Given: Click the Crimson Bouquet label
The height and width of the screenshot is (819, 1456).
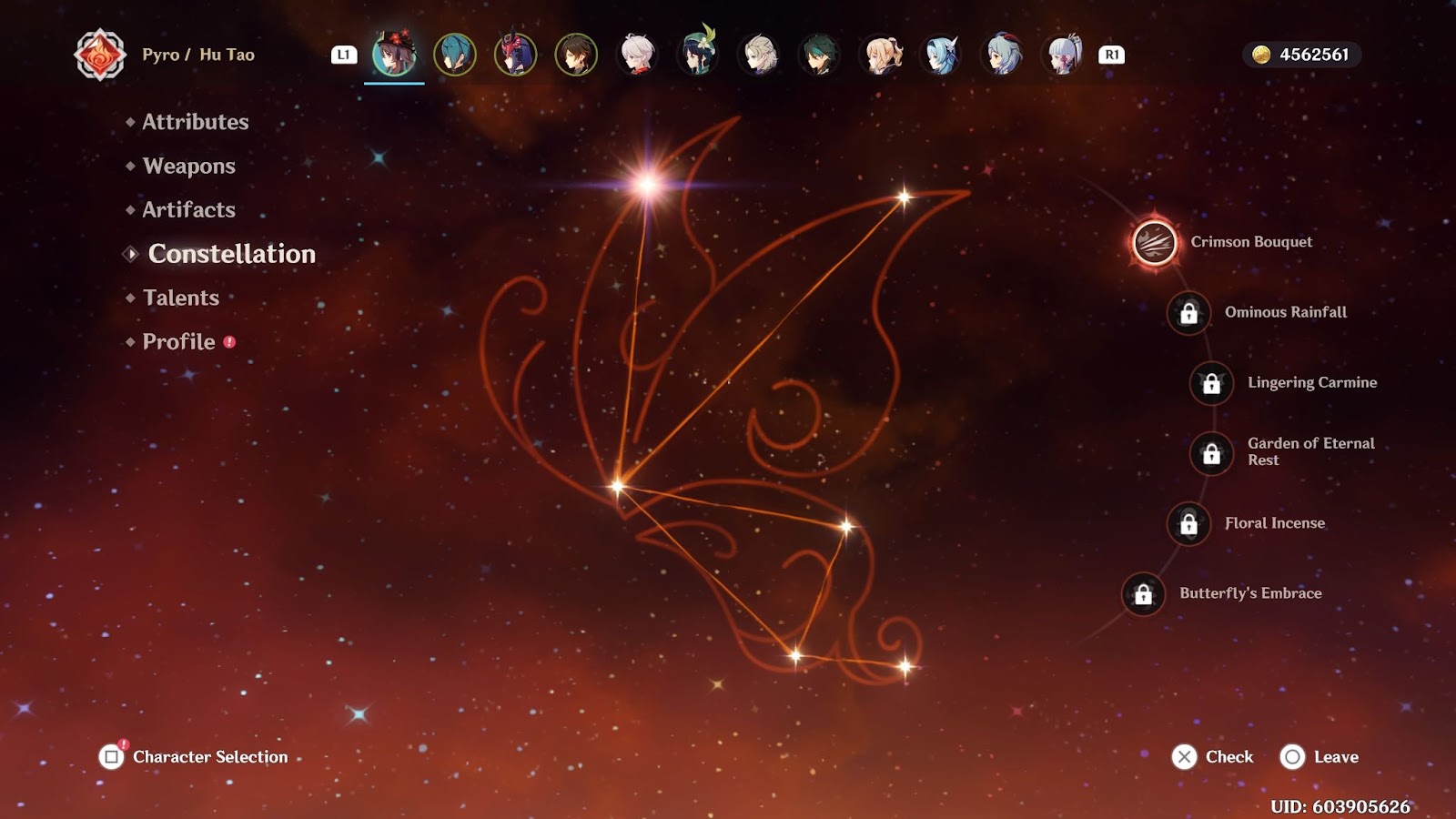Looking at the screenshot, I should [1251, 241].
